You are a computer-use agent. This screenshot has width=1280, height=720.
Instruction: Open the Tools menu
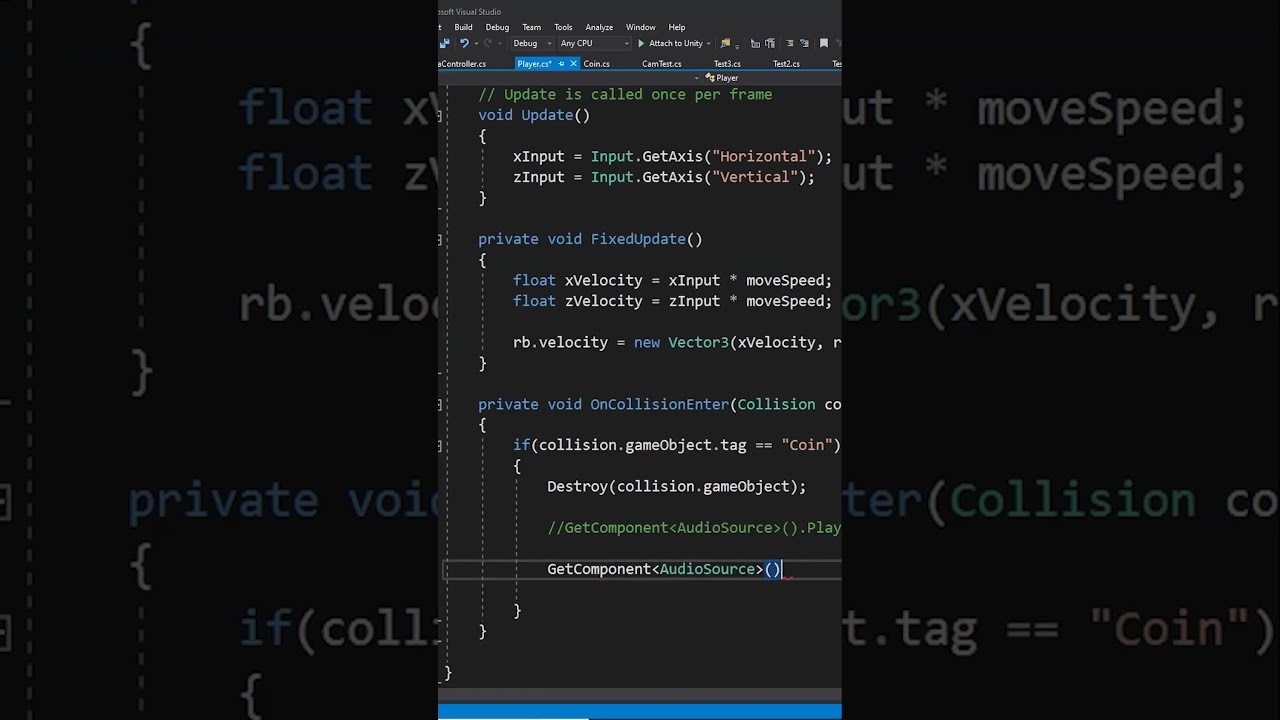pyautogui.click(x=563, y=27)
